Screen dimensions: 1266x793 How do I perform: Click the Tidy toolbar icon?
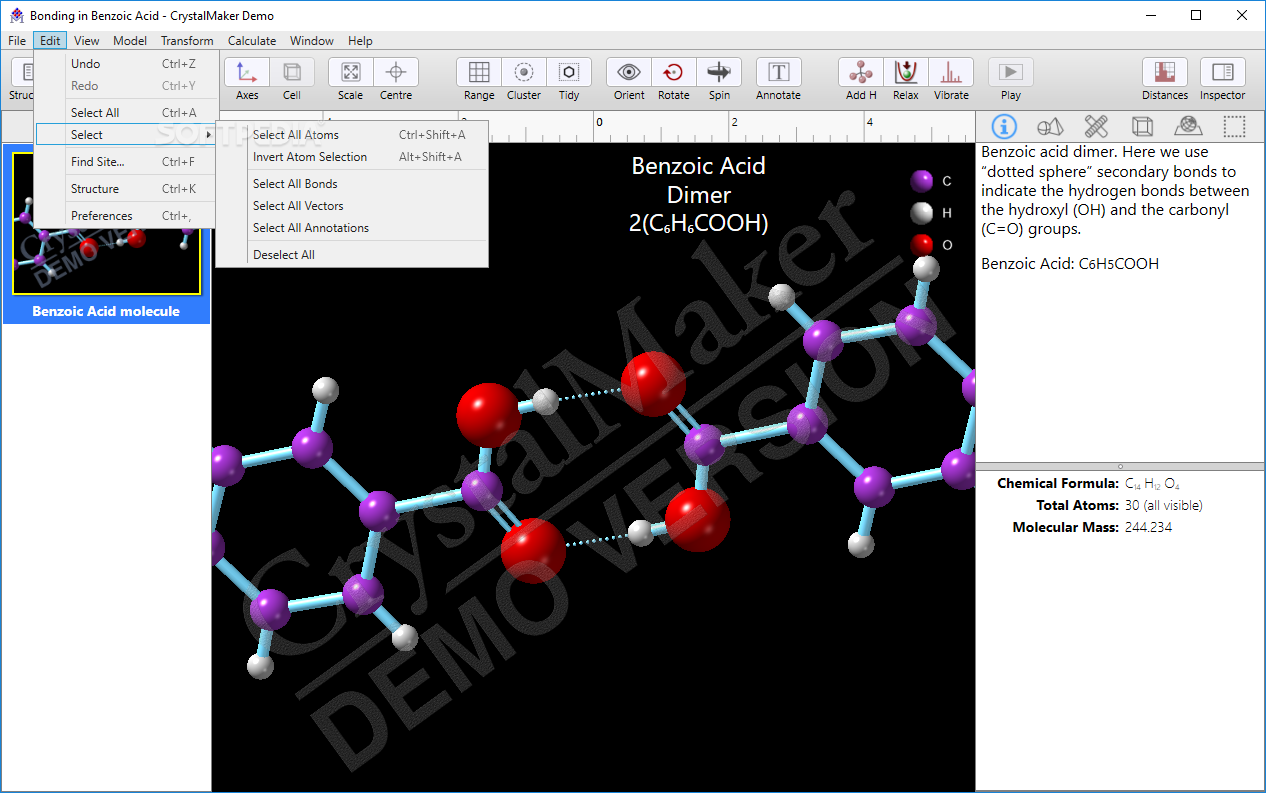point(569,72)
